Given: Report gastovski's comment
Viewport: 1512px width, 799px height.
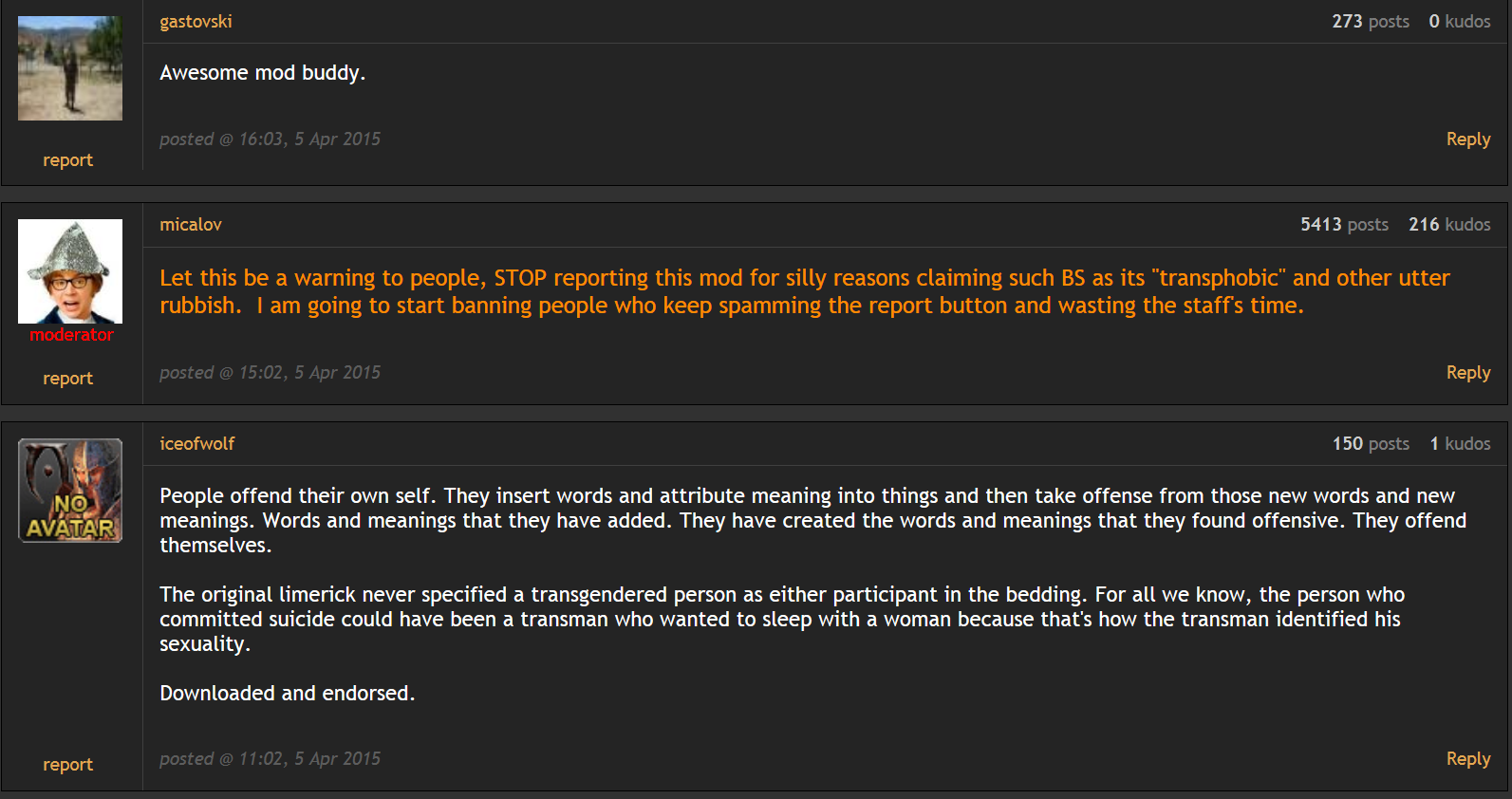Looking at the screenshot, I should click(x=67, y=160).
